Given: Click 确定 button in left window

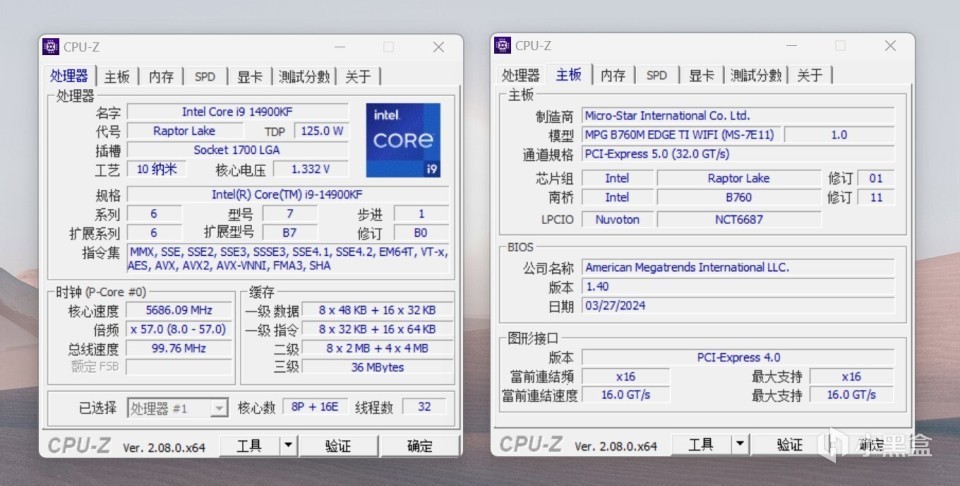Looking at the screenshot, I should tap(419, 446).
